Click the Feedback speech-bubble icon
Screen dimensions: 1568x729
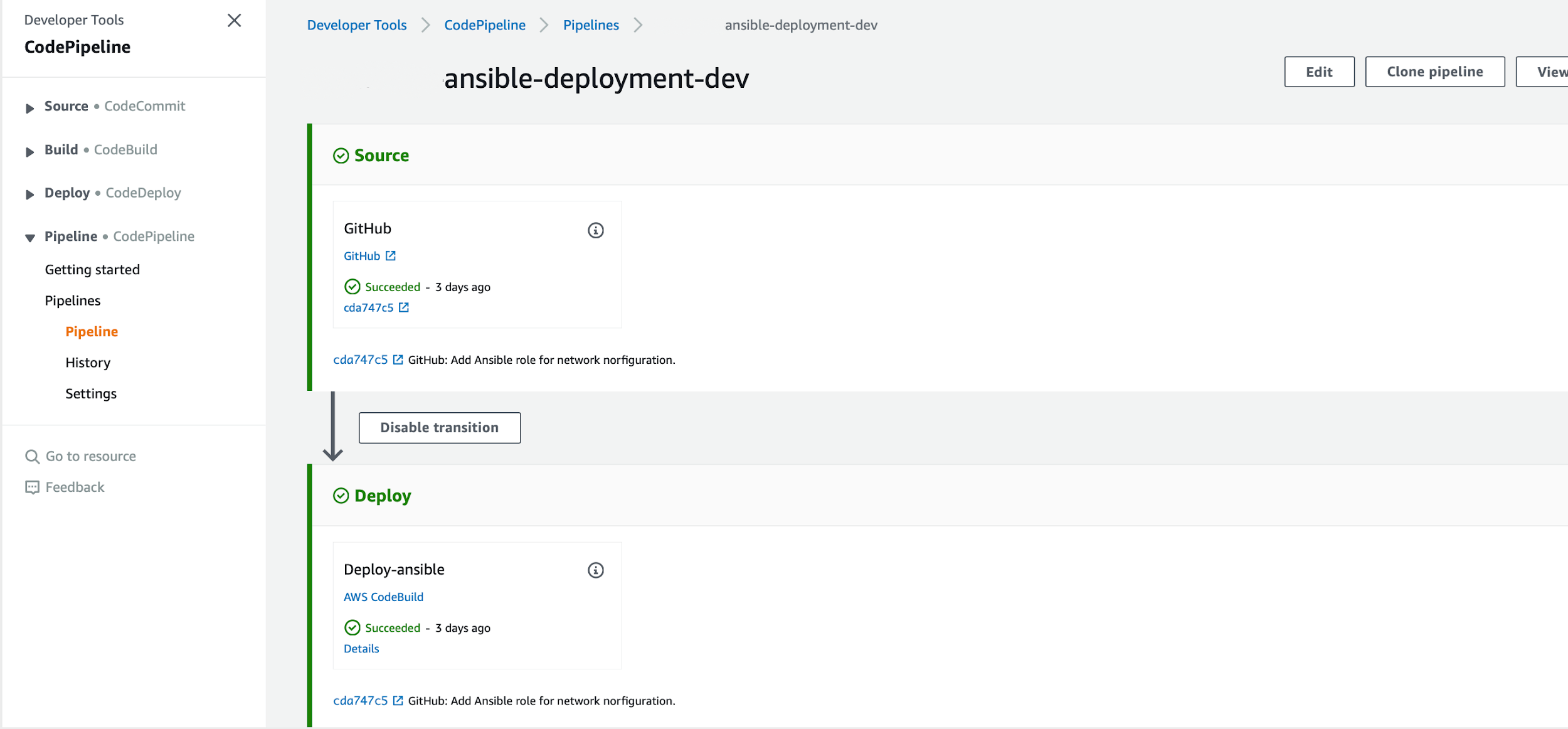[32, 487]
